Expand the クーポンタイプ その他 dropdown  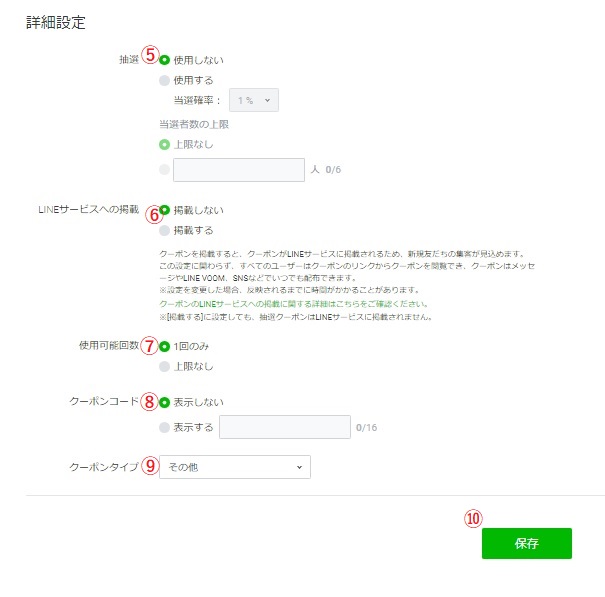pos(235,467)
